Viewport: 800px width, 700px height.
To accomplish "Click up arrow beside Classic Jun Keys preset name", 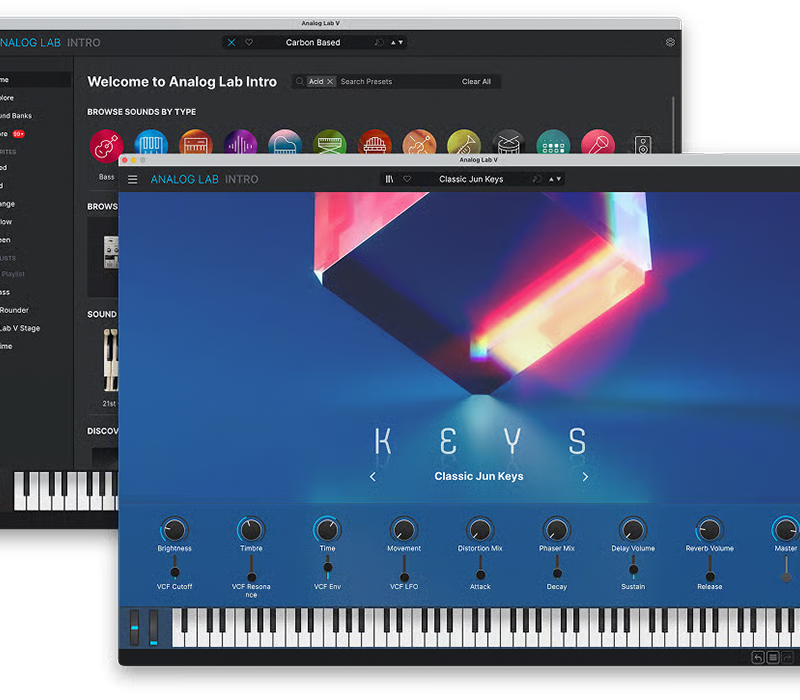I will [551, 179].
